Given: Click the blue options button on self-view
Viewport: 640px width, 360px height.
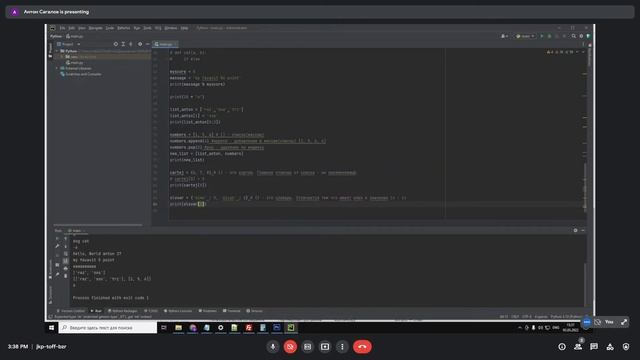Looking at the screenshot, I should click(587, 322).
